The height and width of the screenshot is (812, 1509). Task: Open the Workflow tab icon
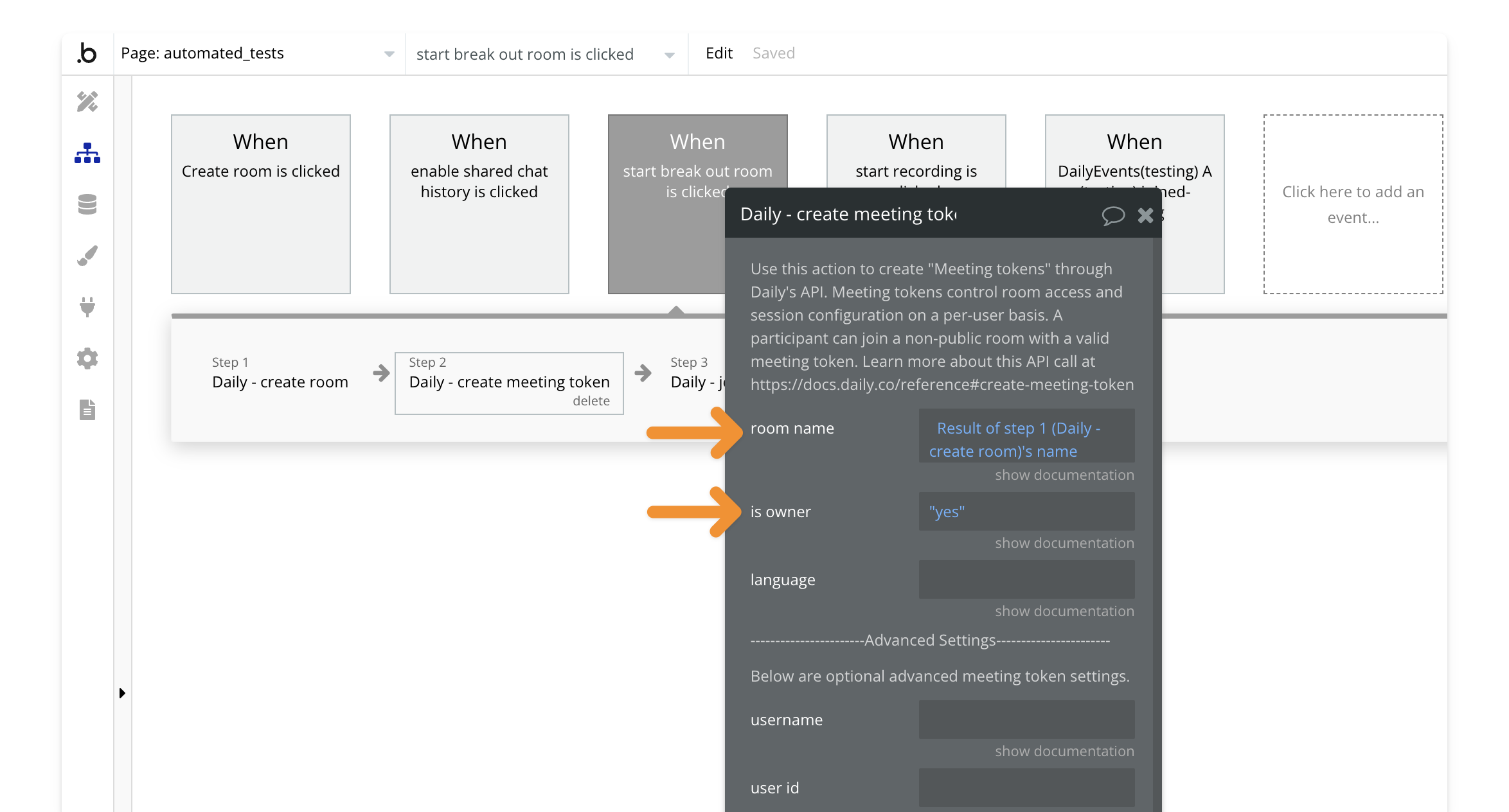pyautogui.click(x=87, y=153)
